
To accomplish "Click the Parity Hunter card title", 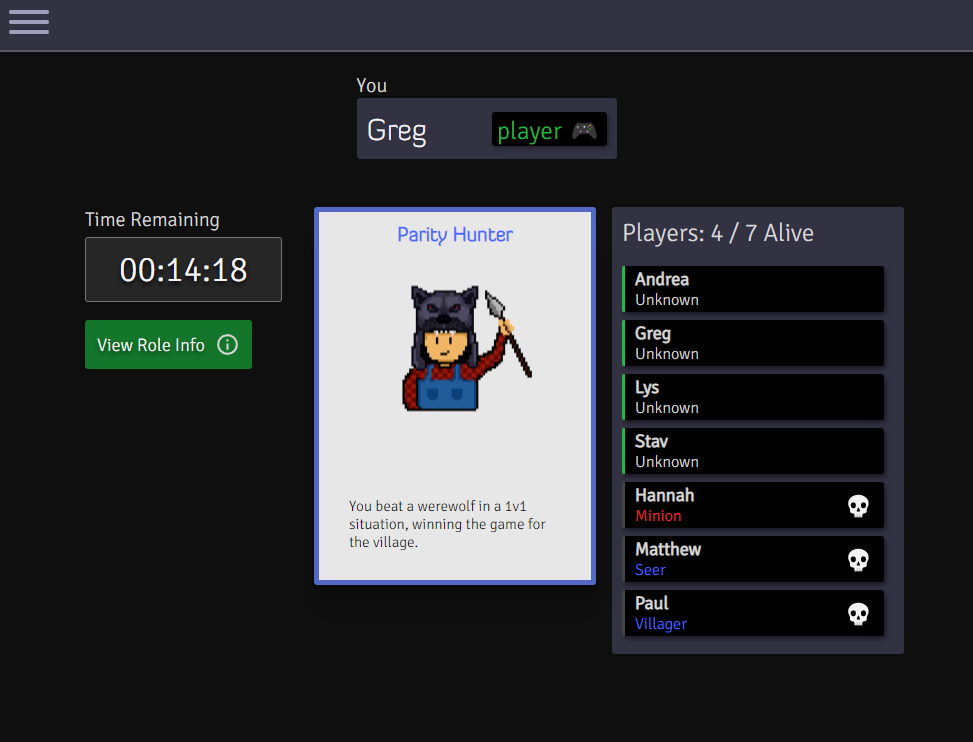I will click(455, 235).
